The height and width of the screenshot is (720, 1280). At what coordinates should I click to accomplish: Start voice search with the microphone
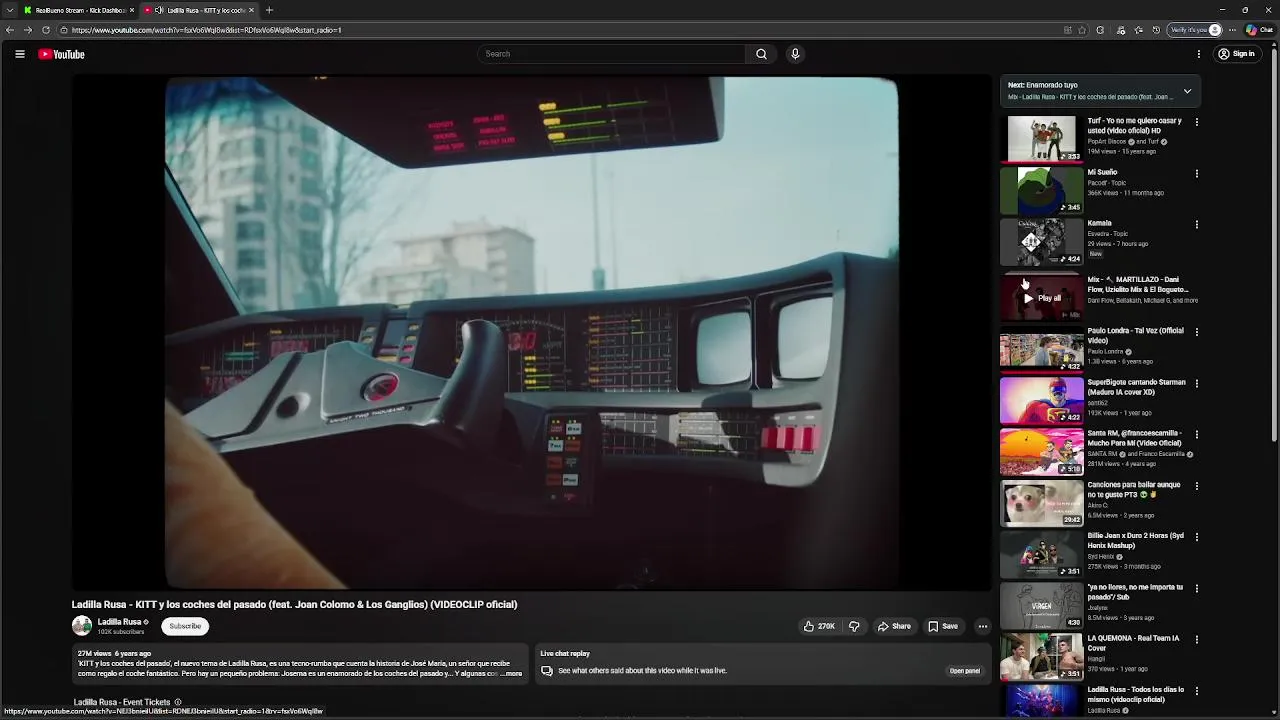coord(795,54)
